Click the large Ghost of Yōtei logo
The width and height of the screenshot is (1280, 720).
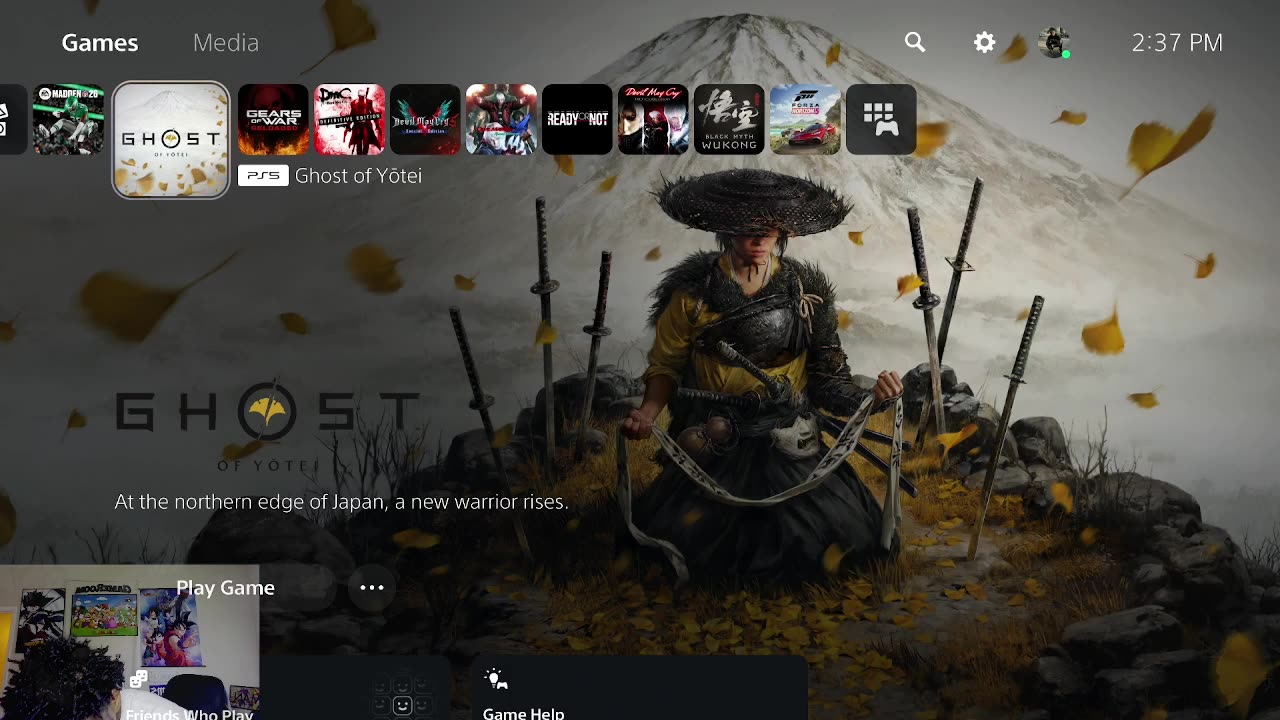[x=267, y=425]
